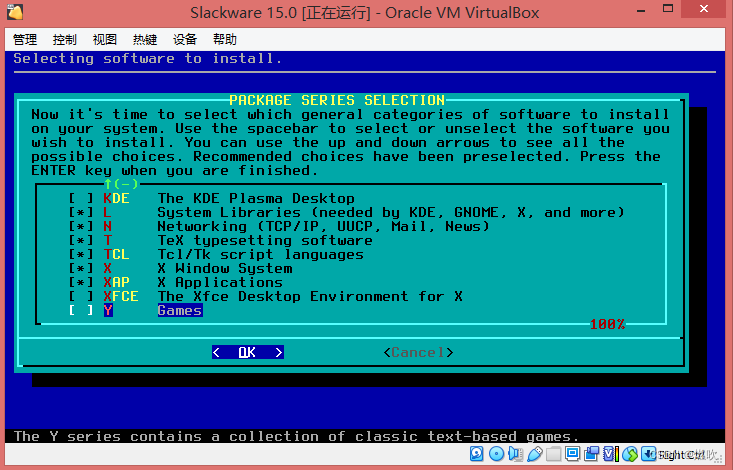Viewport: 733px width, 470px height.
Task: Click the 100% scroll position indicator
Action: (607, 324)
